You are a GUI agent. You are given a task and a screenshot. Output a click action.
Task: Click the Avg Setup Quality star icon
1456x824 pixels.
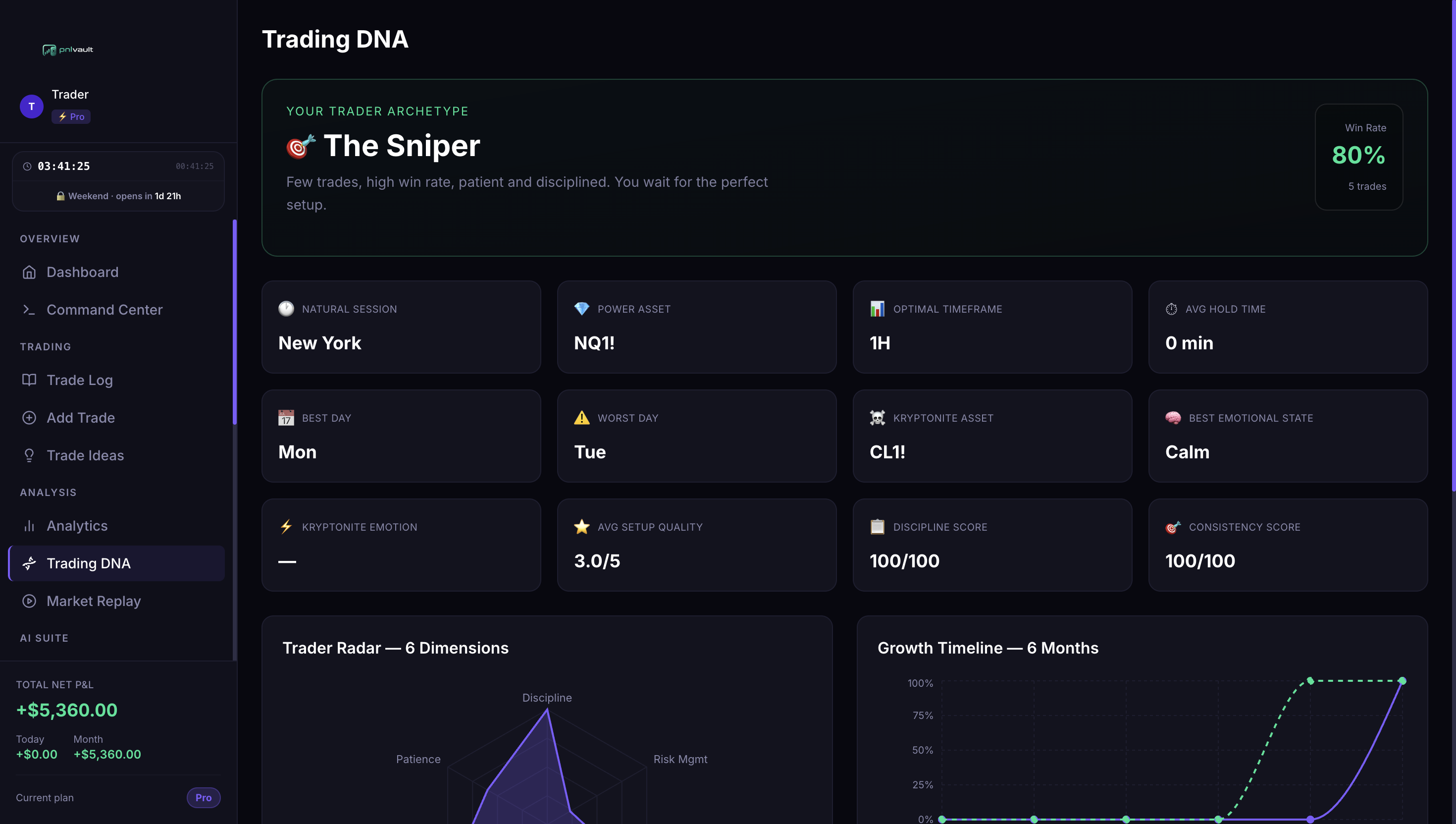[x=581, y=527]
